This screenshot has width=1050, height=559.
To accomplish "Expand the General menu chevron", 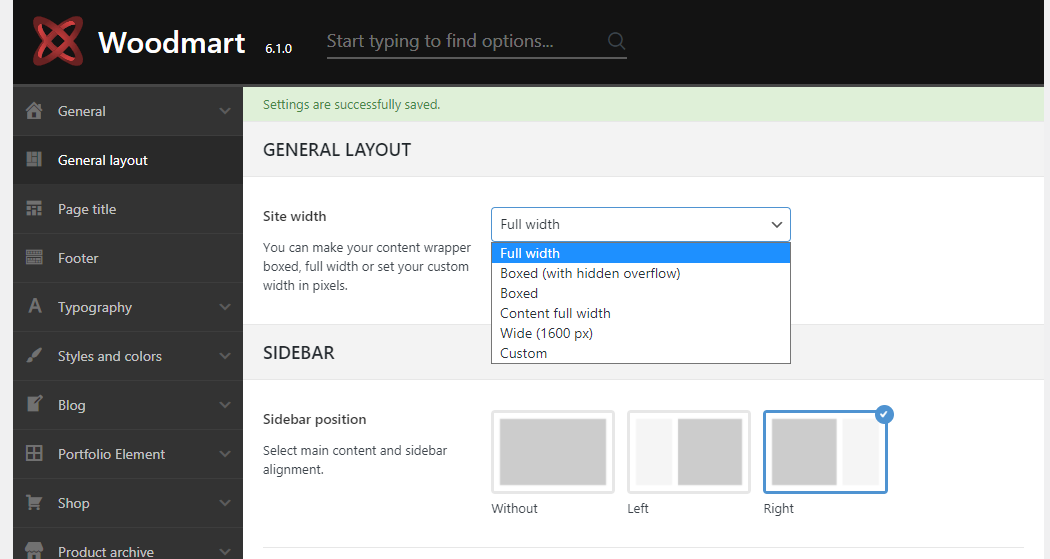I will [225, 111].
